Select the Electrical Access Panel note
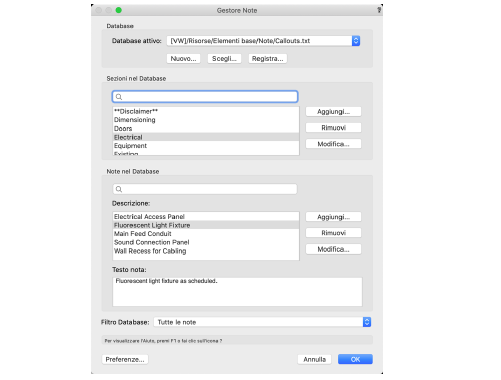Viewport: 501px width, 380px height. (x=206, y=217)
